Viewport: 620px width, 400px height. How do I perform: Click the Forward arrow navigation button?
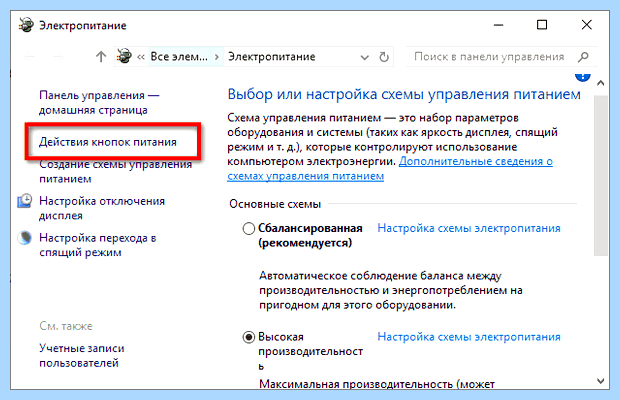[x=58, y=57]
